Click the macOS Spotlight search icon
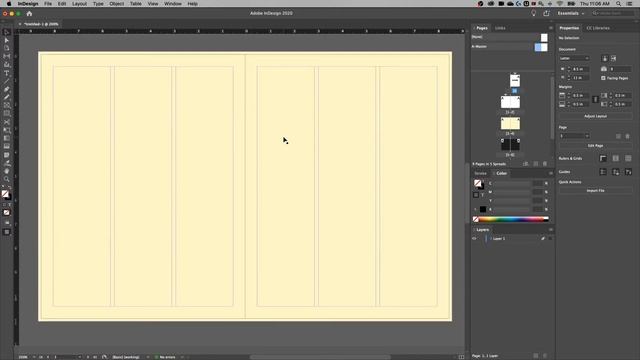The height and width of the screenshot is (360, 640). pos(619,4)
